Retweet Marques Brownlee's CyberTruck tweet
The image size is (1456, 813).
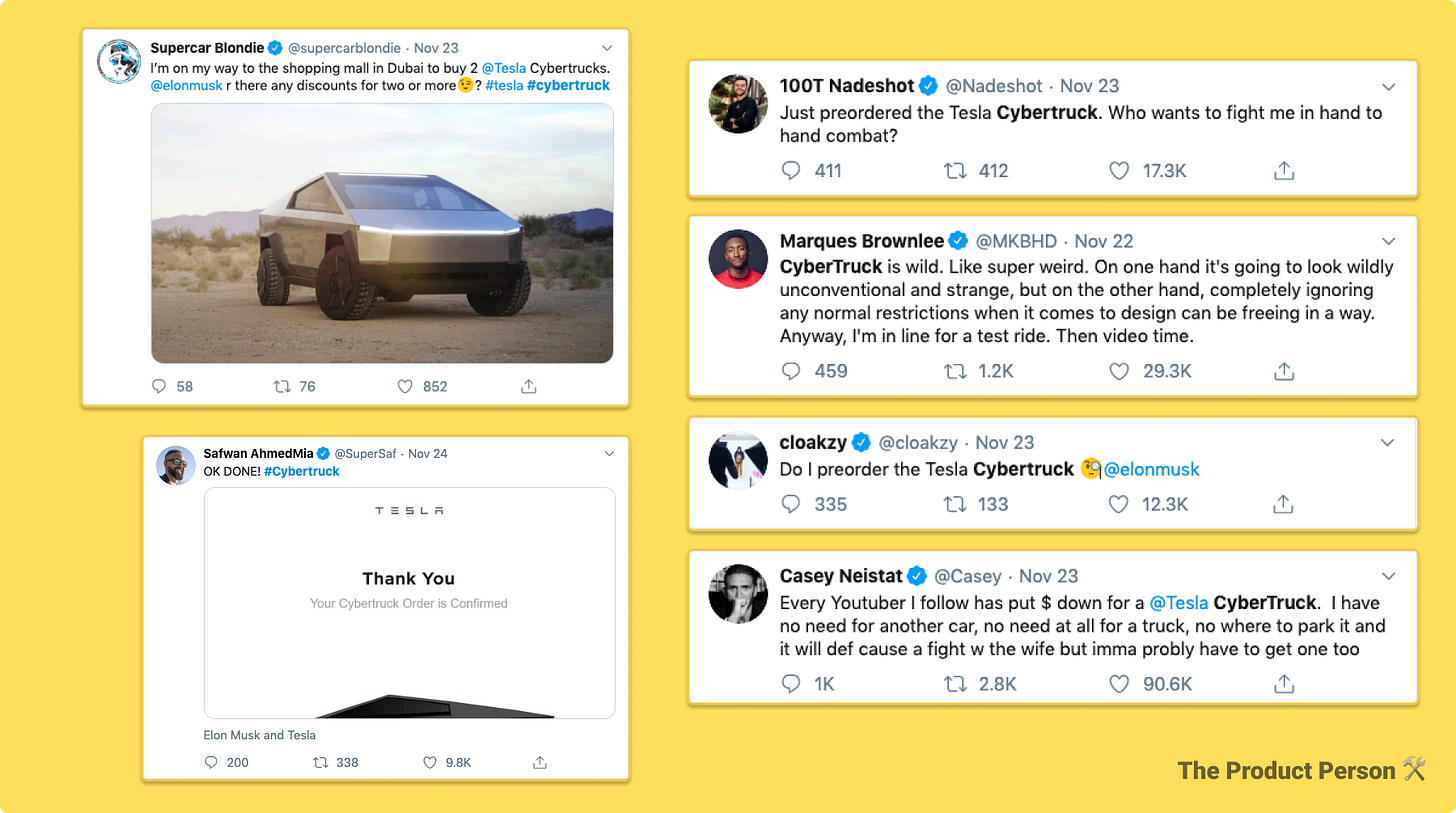pyautogui.click(x=955, y=371)
